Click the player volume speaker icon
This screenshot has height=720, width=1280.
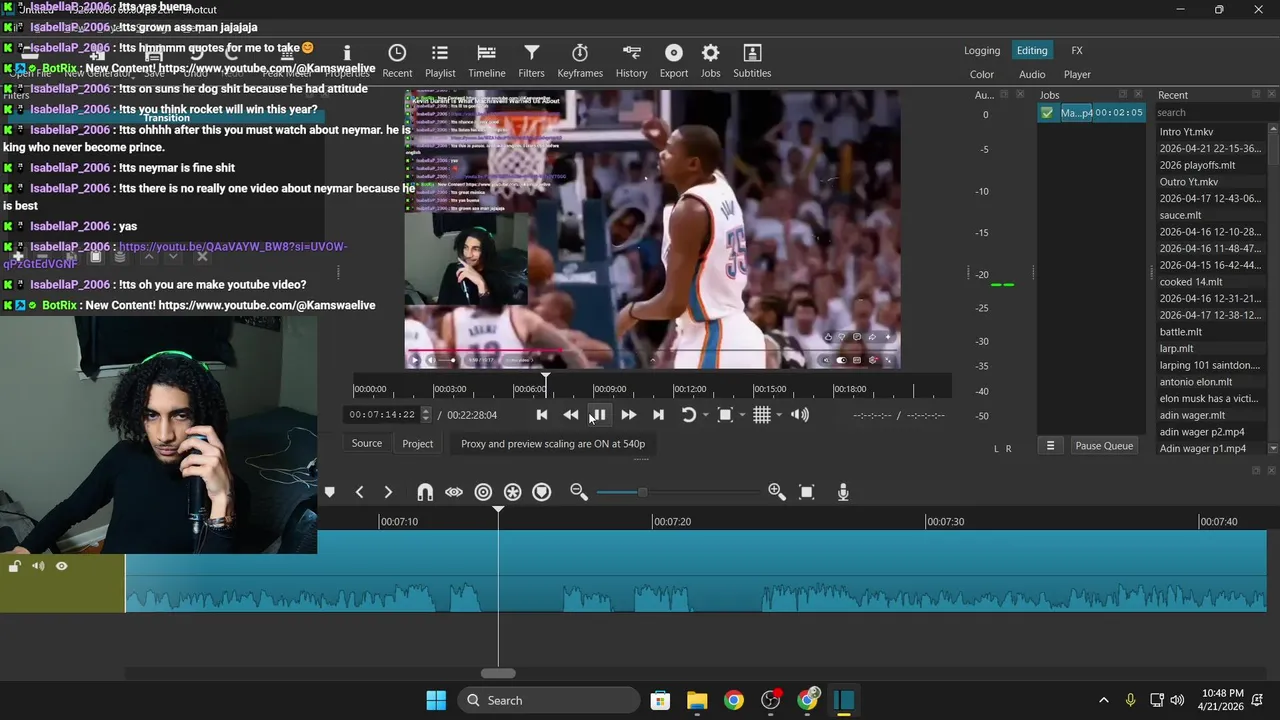point(800,415)
